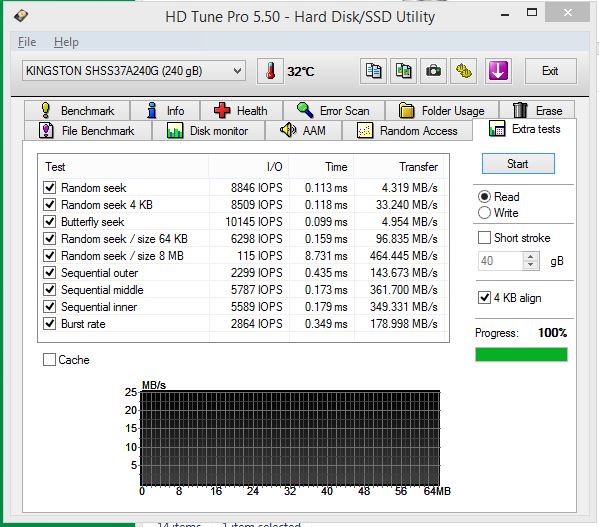Open the Help menu

tap(66, 42)
